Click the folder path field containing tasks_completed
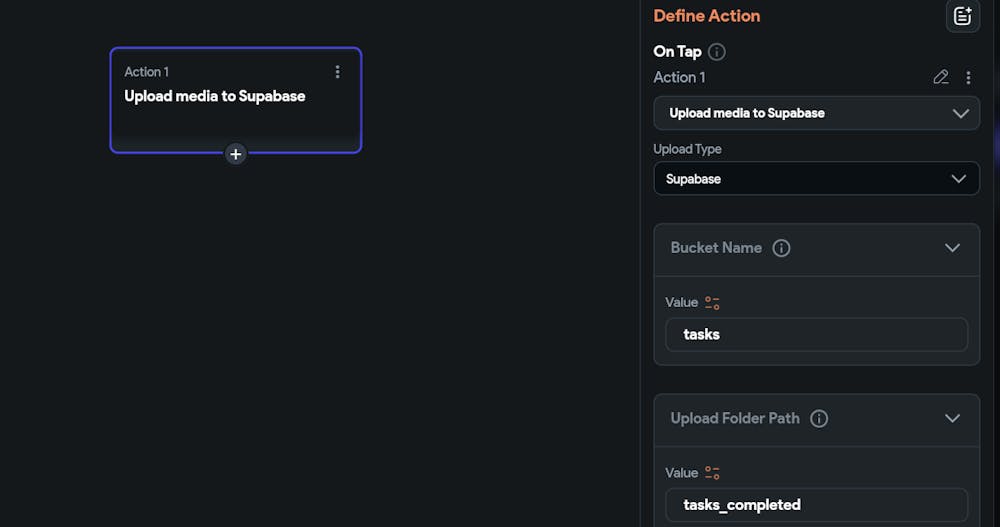 (x=816, y=505)
